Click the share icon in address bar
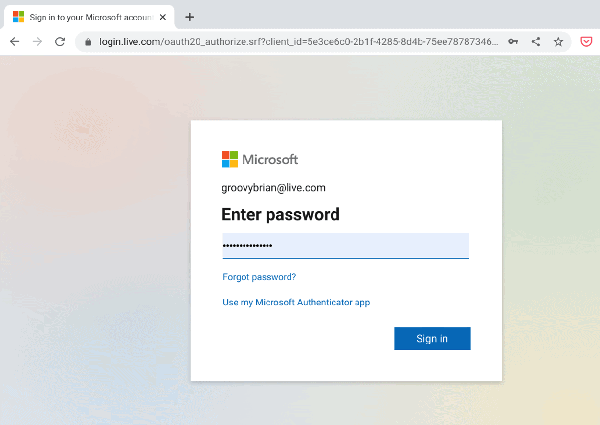Screen dimensions: 600x425 pyautogui.click(x=536, y=42)
